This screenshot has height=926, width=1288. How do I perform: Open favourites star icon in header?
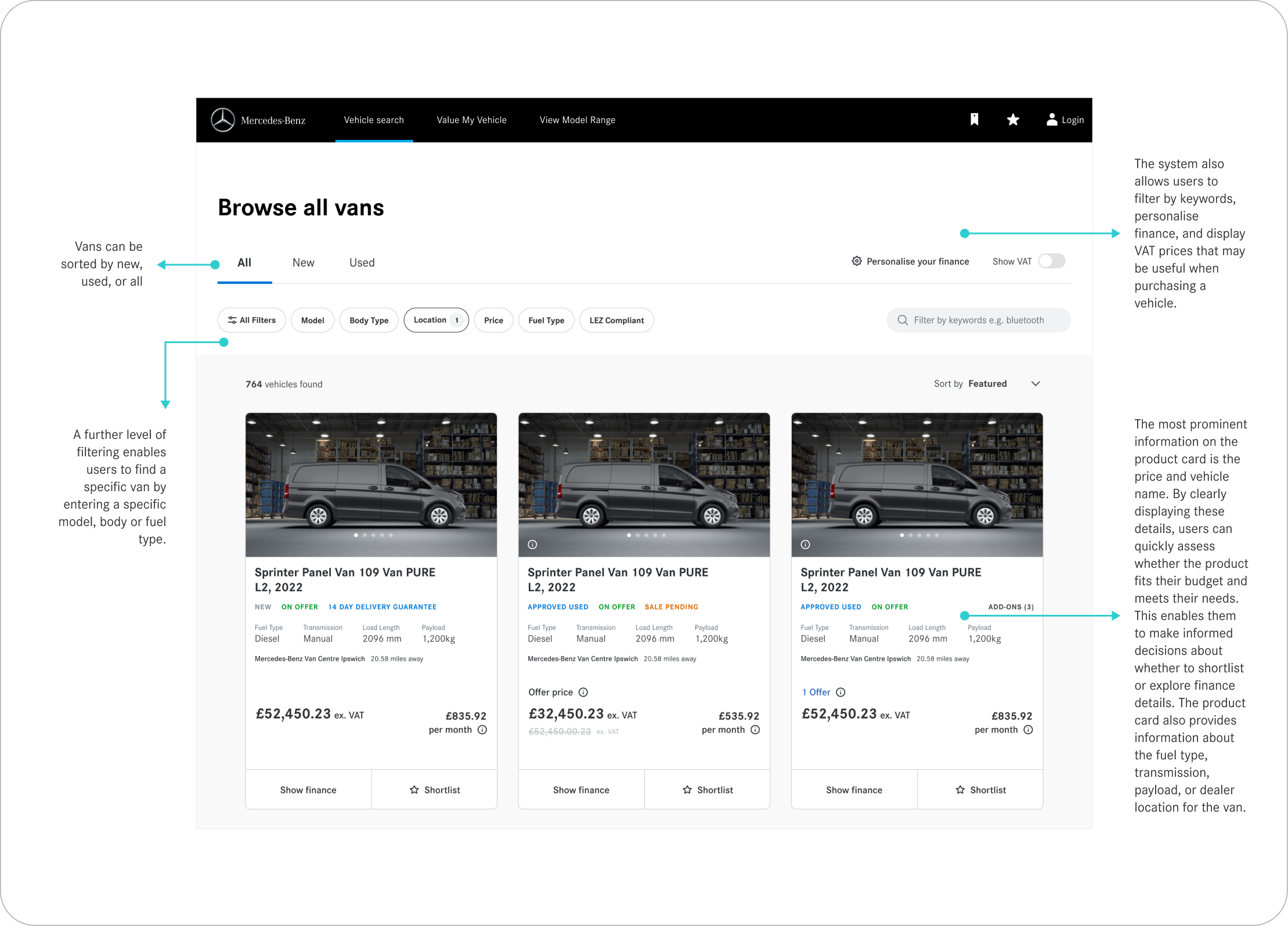pyautogui.click(x=1013, y=120)
